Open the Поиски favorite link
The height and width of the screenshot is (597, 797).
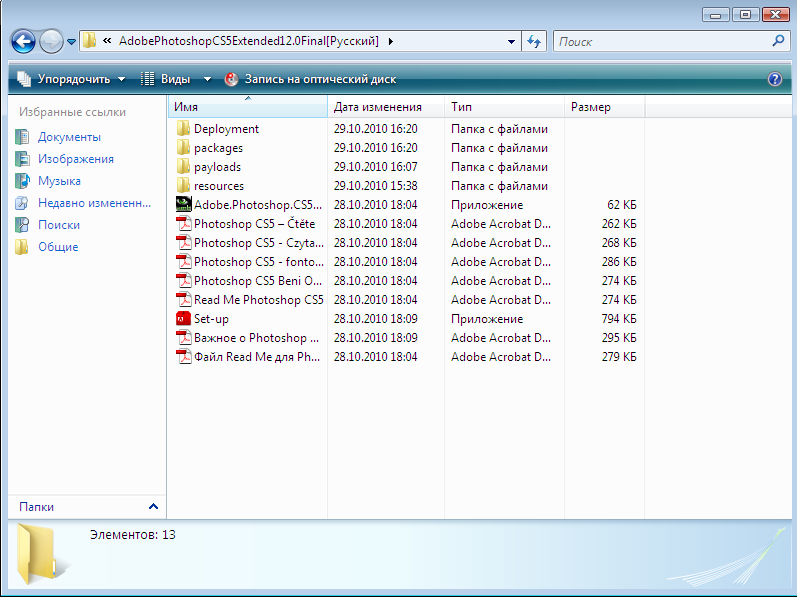pyautogui.click(x=59, y=225)
